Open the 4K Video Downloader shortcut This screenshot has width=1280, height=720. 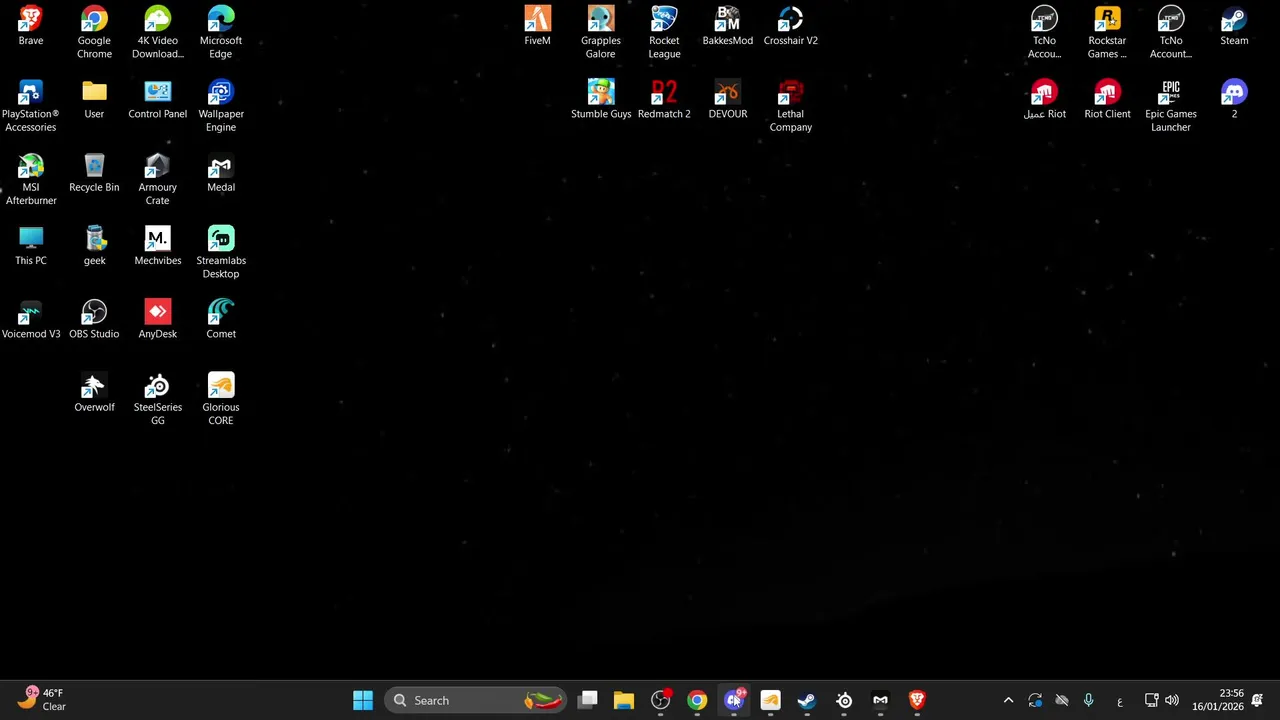(x=157, y=33)
